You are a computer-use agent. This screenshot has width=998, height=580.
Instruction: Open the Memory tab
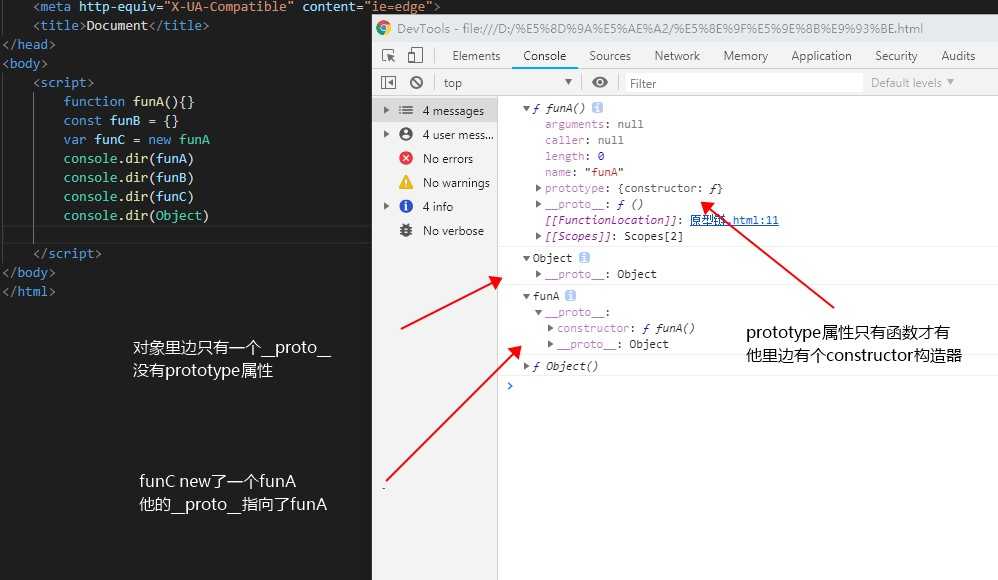745,56
